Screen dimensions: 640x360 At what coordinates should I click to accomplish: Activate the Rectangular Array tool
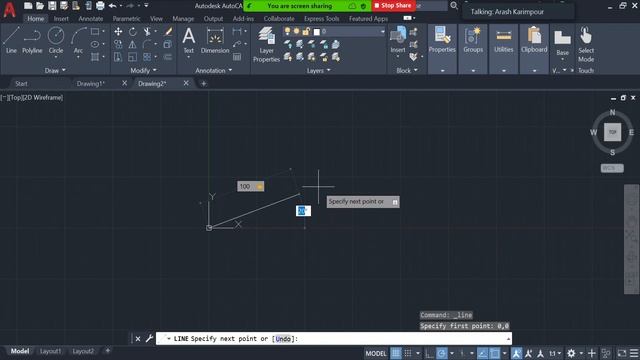tap(147, 57)
